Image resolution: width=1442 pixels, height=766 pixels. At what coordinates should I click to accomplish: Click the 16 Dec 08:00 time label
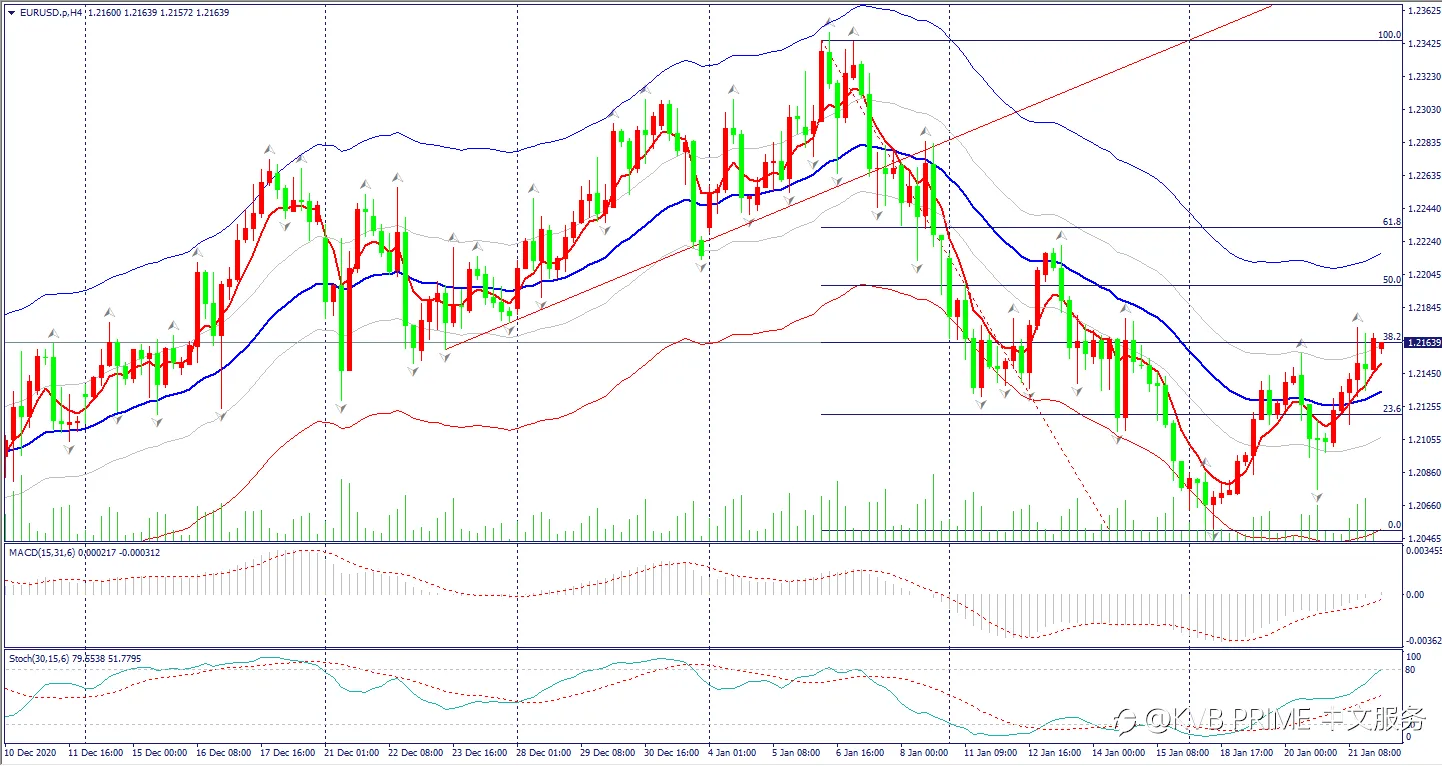(224, 751)
